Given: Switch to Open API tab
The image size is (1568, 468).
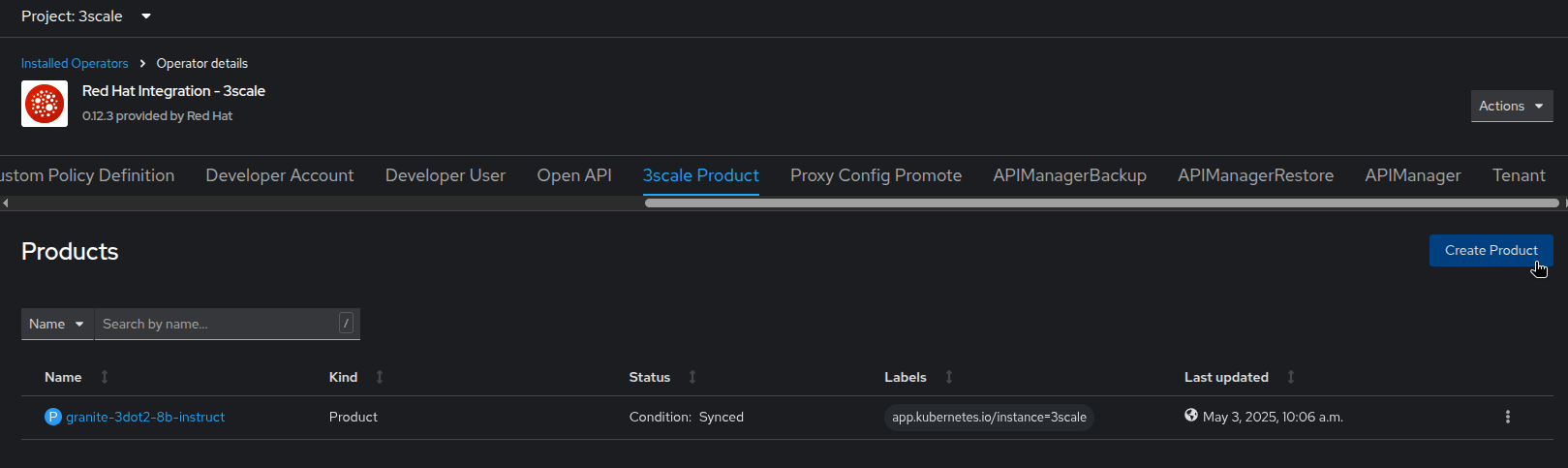Looking at the screenshot, I should pyautogui.click(x=574, y=175).
